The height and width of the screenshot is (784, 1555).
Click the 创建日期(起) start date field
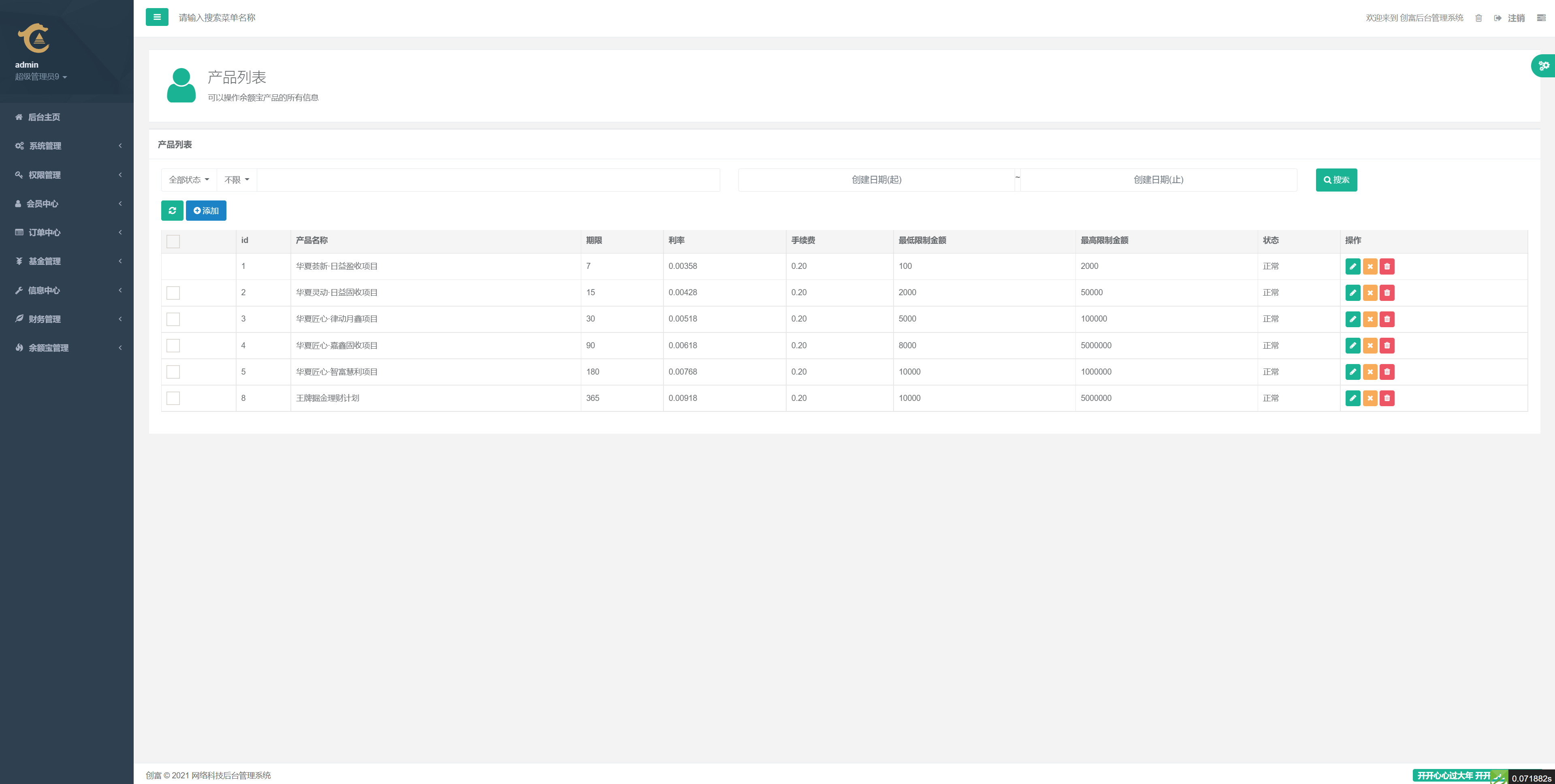pyautogui.click(x=876, y=180)
